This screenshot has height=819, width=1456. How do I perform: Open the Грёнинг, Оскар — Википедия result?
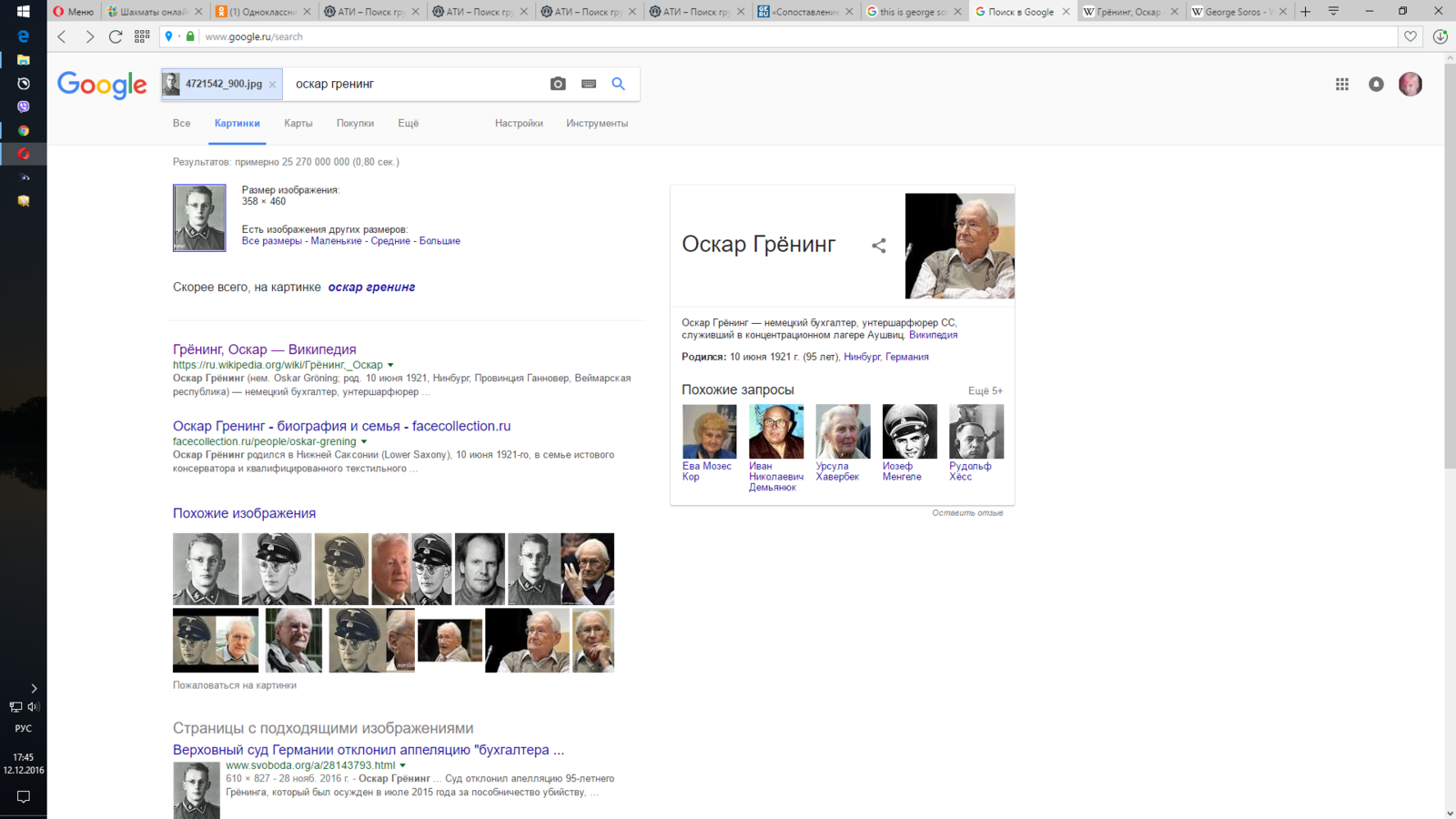264,349
